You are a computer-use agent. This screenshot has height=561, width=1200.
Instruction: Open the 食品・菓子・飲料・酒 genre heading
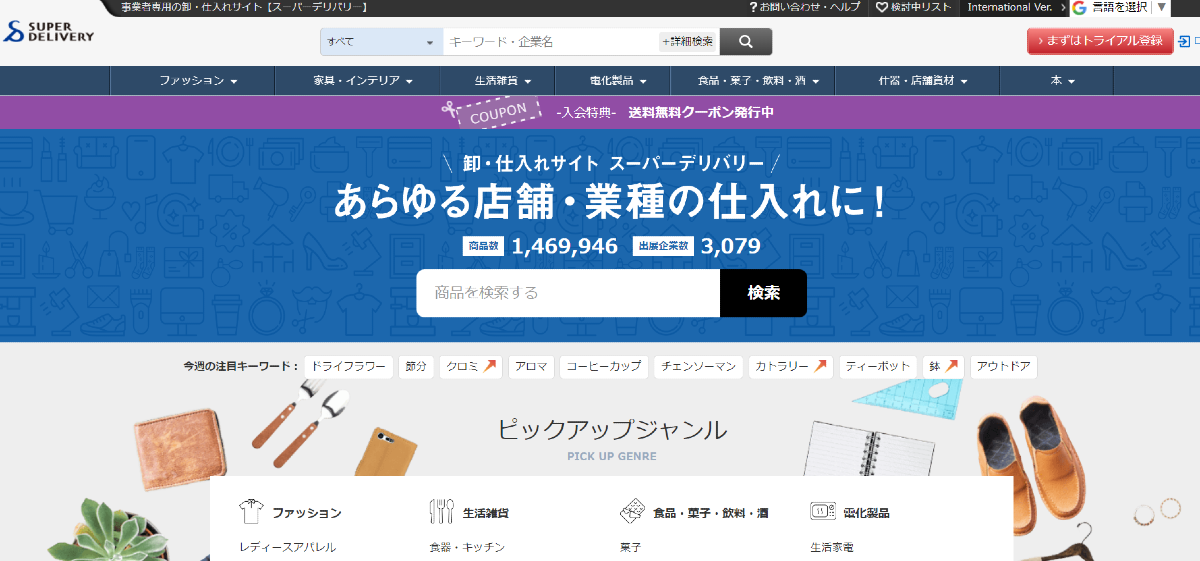pos(710,513)
